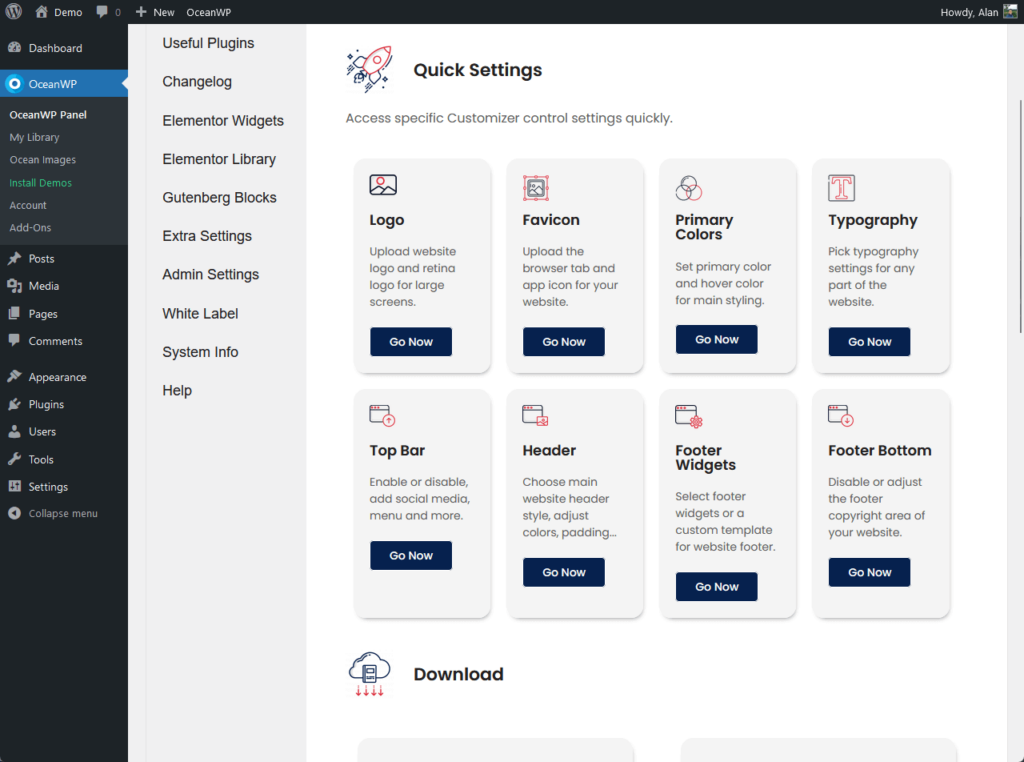Viewport: 1024px width, 762px height.
Task: Click the OceanWP circle icon in sidebar
Action: click(14, 84)
